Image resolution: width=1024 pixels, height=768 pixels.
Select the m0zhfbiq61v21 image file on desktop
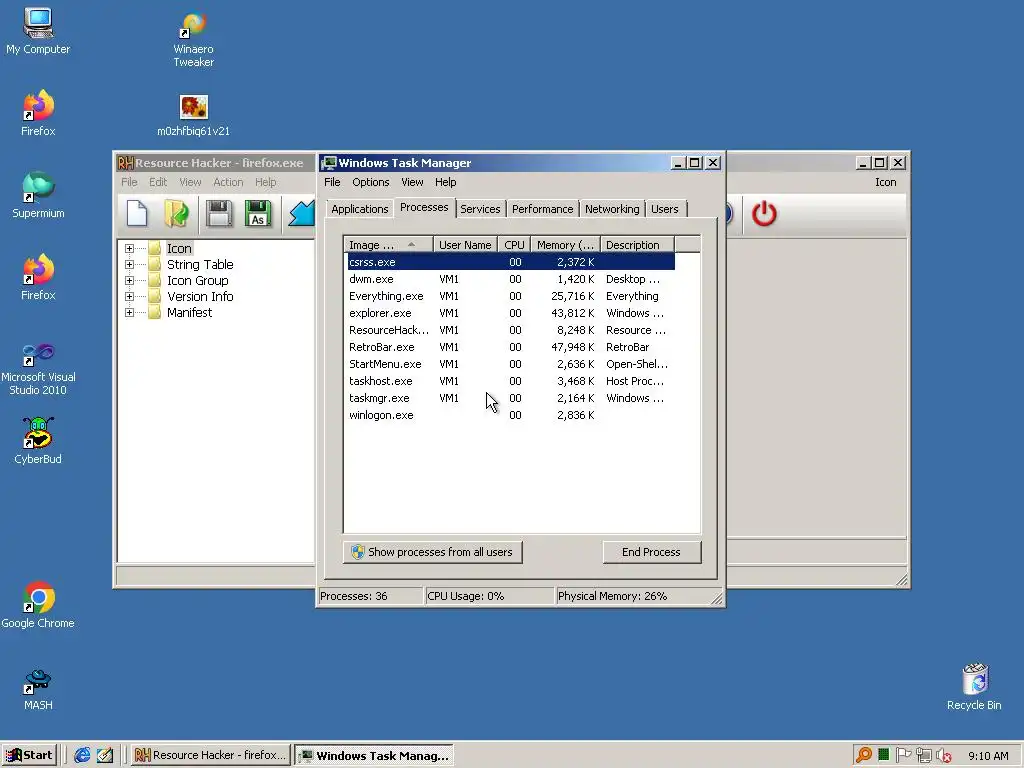coord(193,116)
